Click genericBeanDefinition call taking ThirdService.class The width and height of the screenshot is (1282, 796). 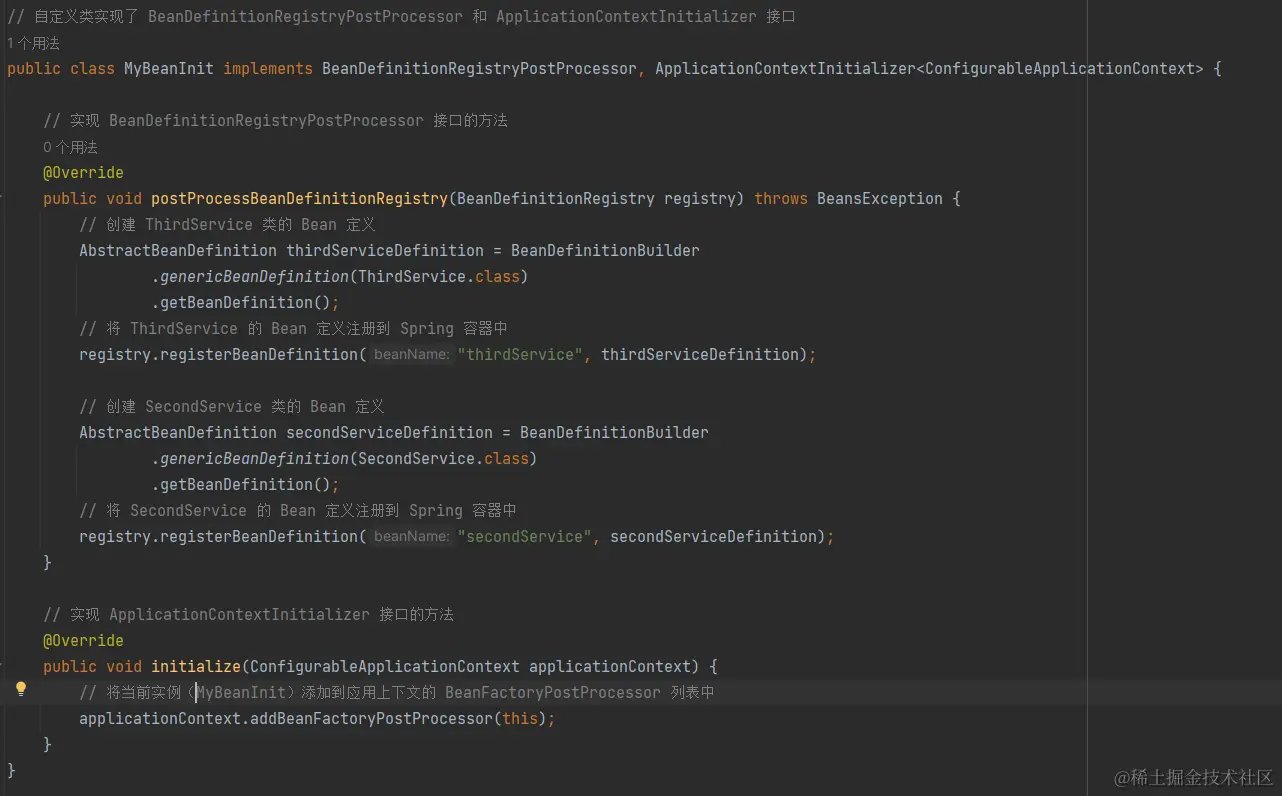(x=254, y=277)
